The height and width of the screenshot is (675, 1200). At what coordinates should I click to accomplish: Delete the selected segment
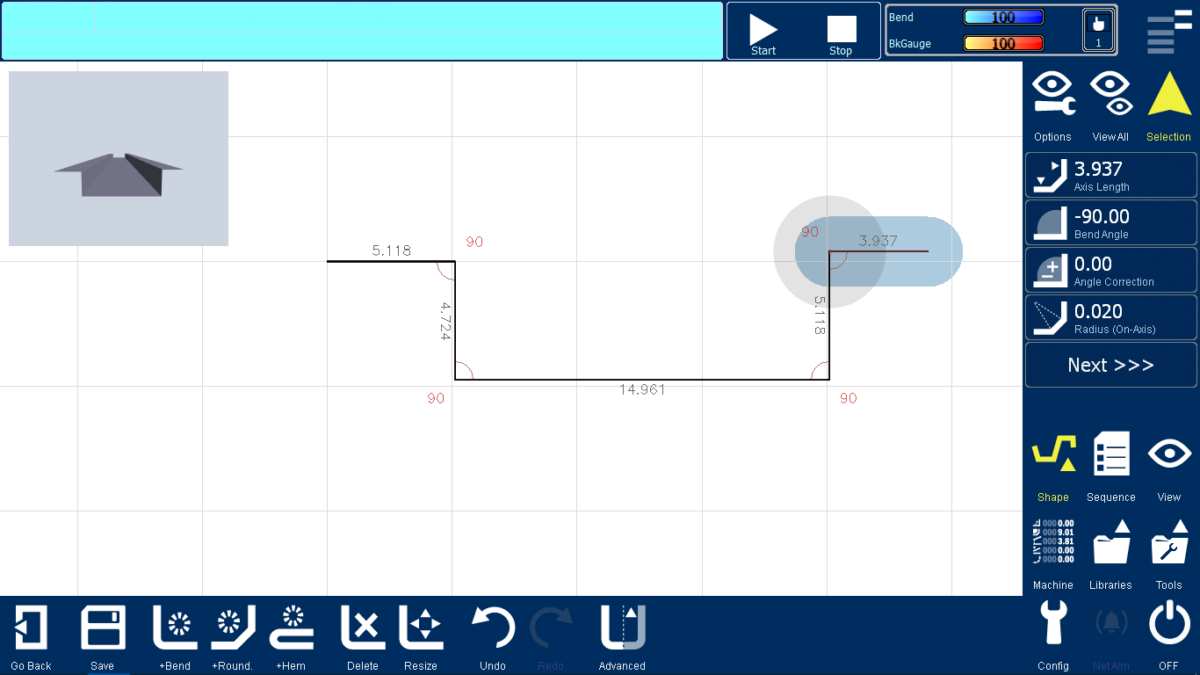(362, 636)
